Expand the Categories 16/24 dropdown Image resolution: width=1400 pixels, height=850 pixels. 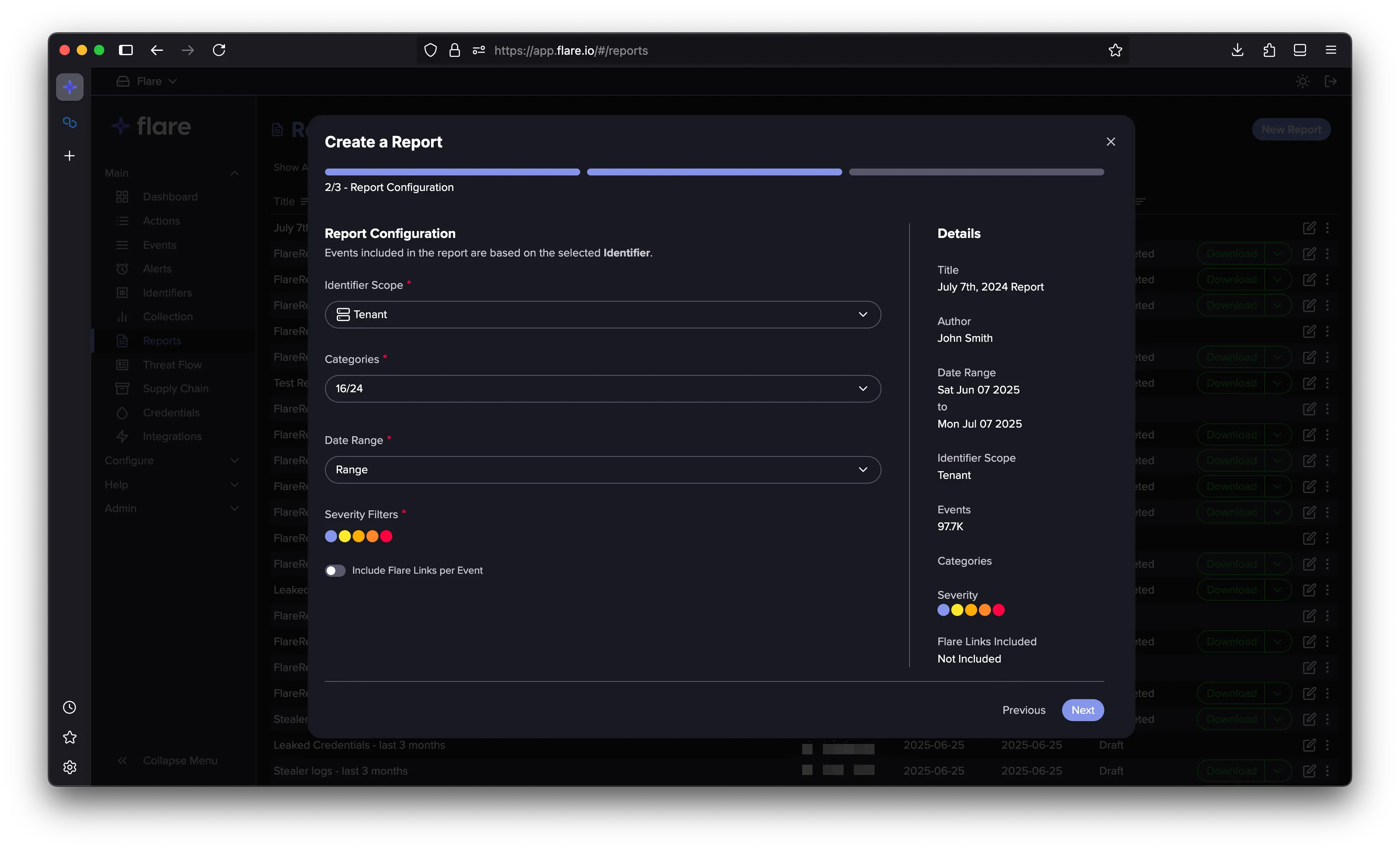pyautogui.click(x=602, y=389)
